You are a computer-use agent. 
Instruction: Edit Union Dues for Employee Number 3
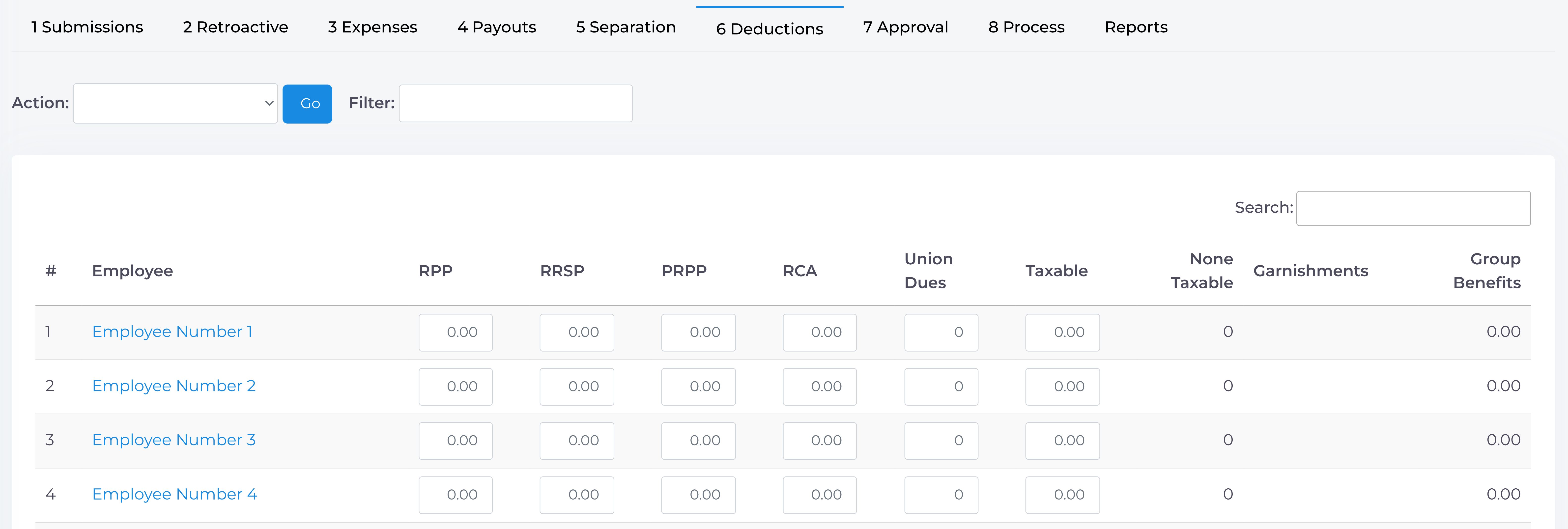point(941,441)
